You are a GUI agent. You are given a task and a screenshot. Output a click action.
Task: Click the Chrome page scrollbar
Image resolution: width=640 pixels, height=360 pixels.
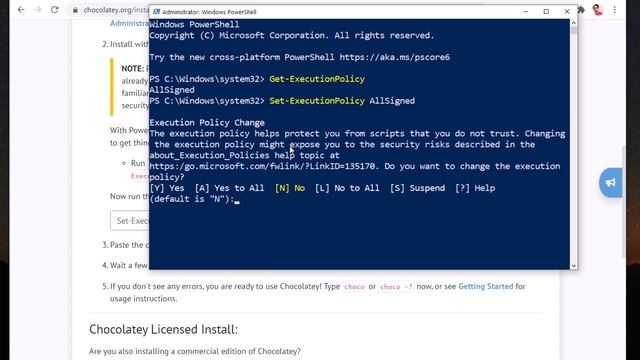coord(623,202)
